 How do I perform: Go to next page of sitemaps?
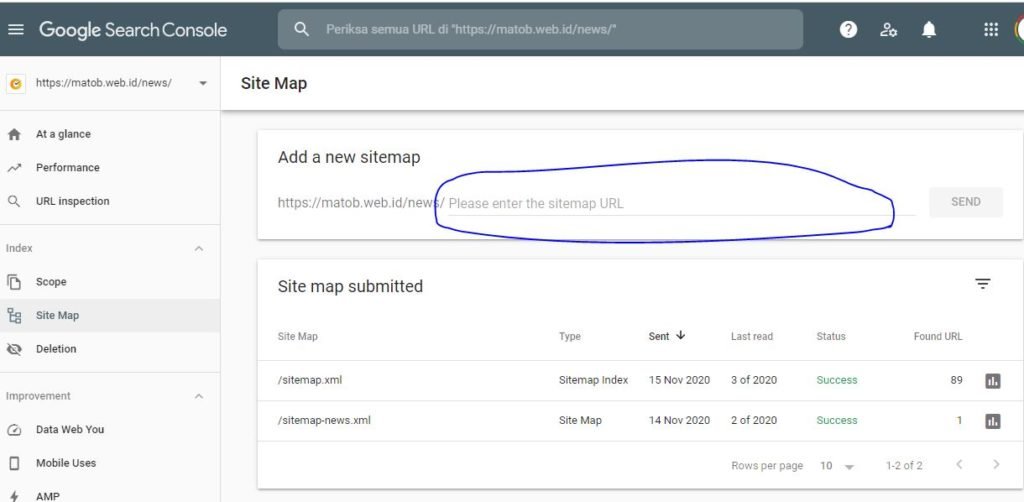click(996, 465)
